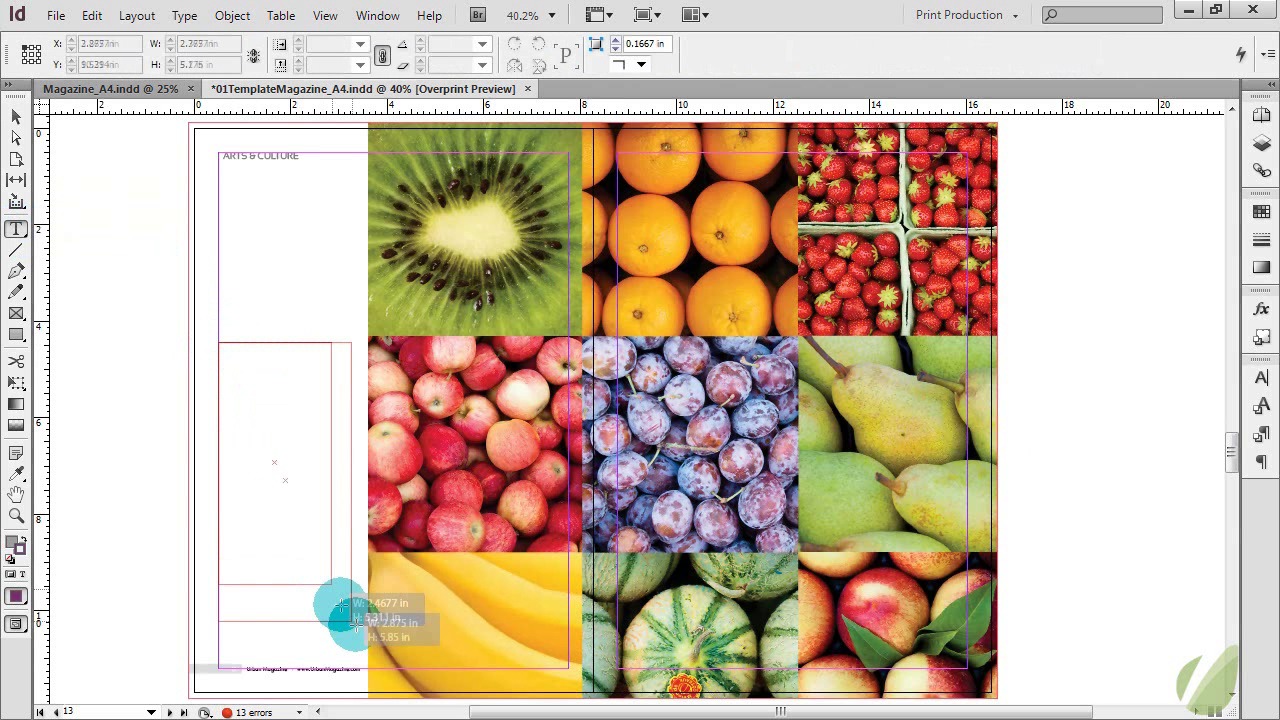Select the Direct Selection tool
Screen dimensions: 1280x720
(16, 138)
